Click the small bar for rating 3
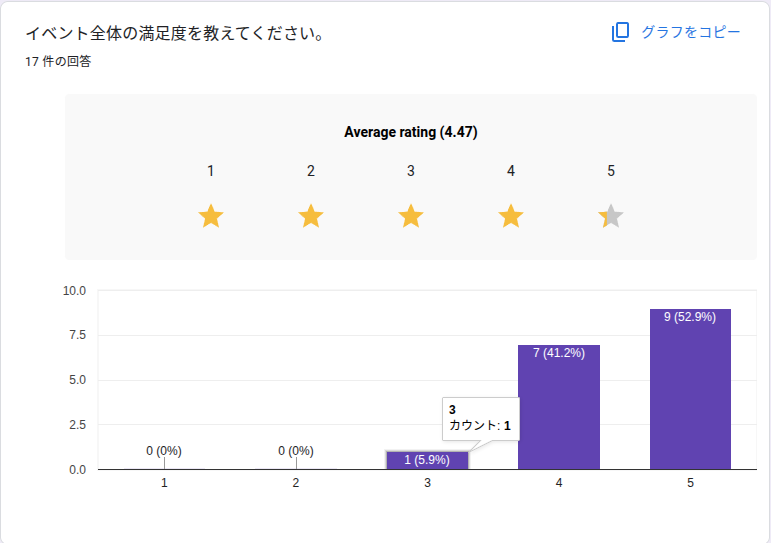 tap(427, 460)
